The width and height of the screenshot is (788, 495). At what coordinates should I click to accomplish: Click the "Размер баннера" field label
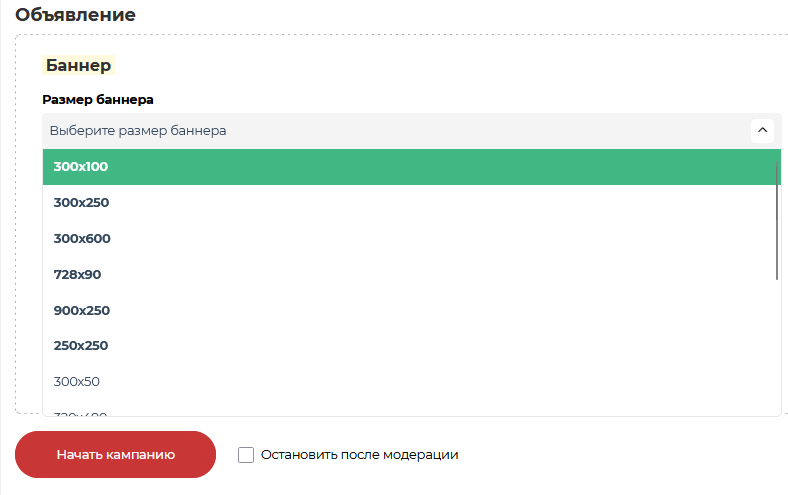click(x=98, y=100)
